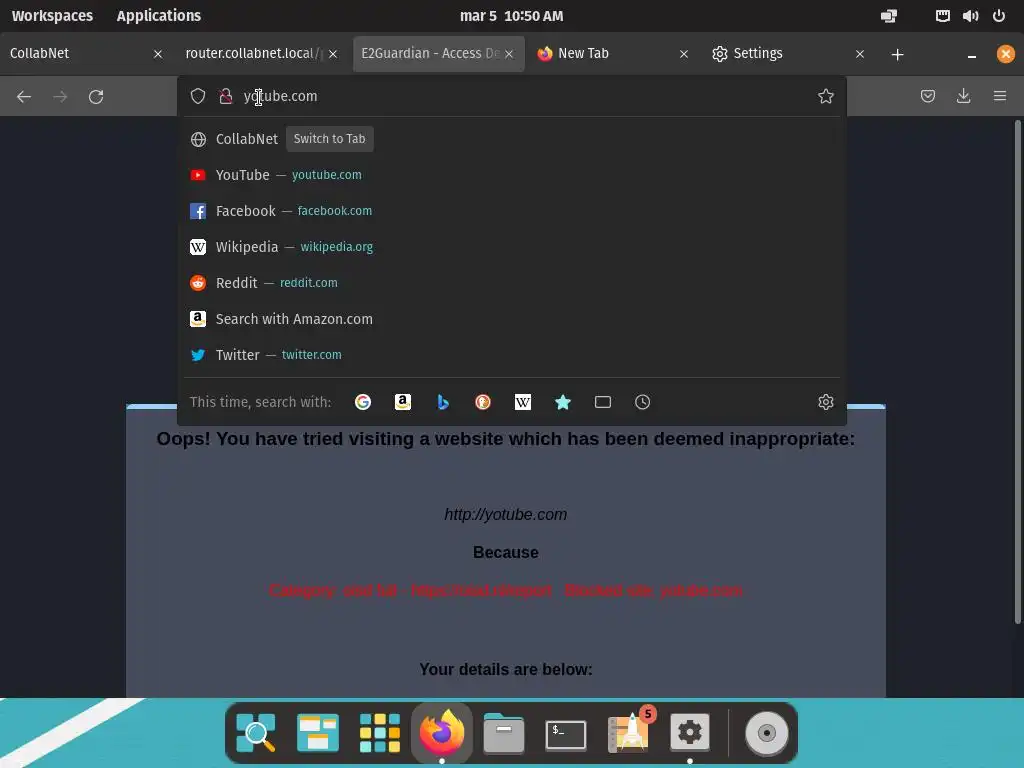Open the connection-not-secure lock icon
The width and height of the screenshot is (1024, 768).
pos(226,96)
